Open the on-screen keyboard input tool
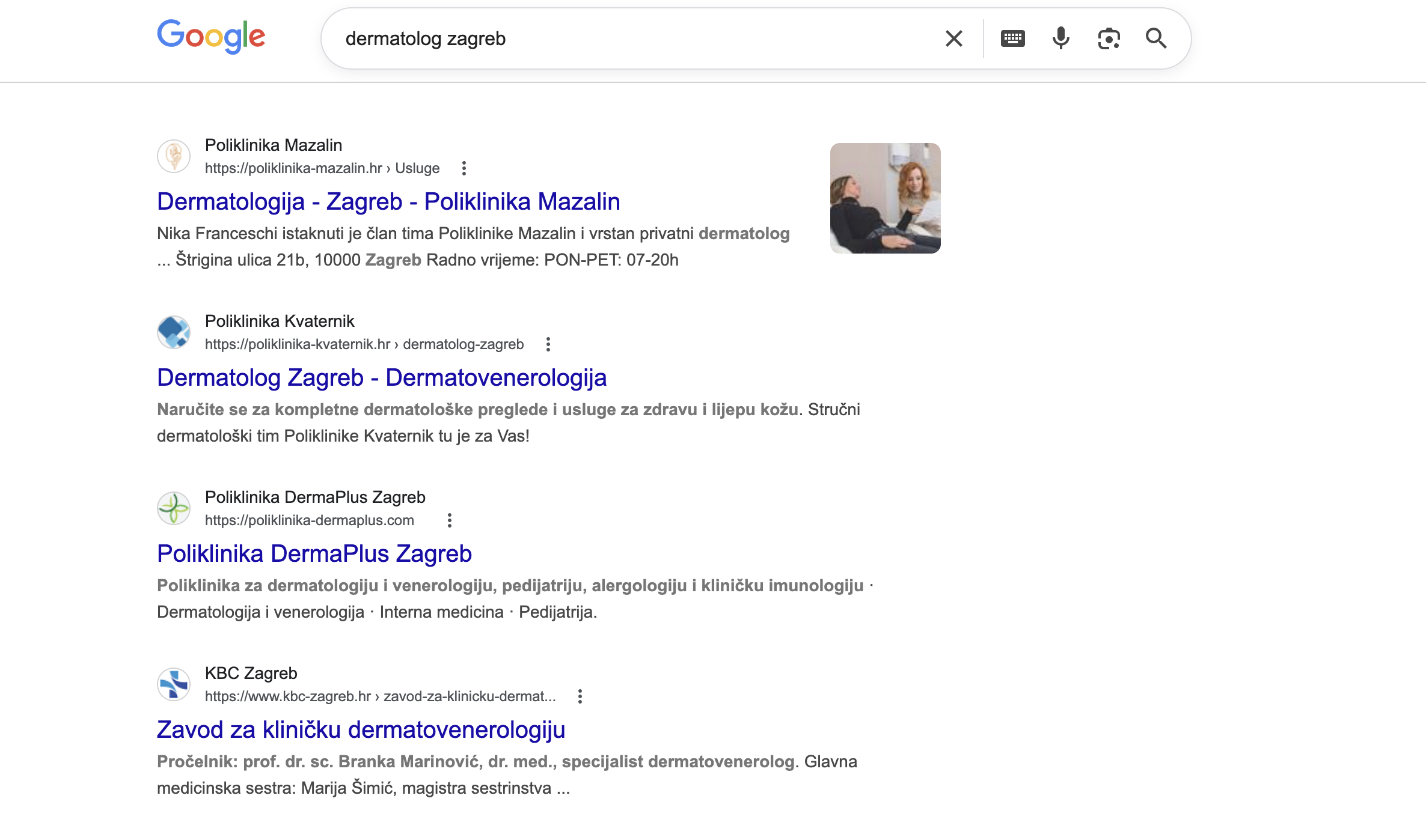The width and height of the screenshot is (1426, 840). (x=1012, y=38)
